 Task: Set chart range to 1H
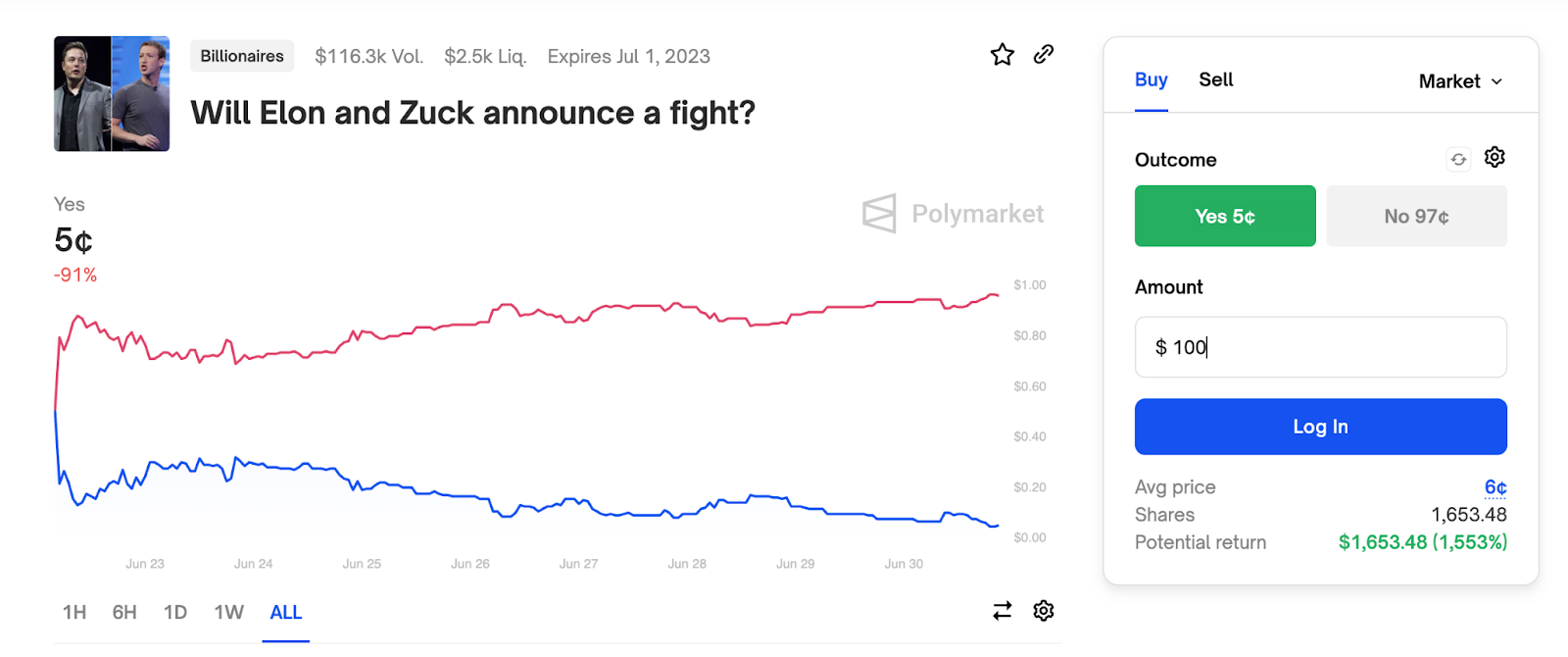coord(74,613)
